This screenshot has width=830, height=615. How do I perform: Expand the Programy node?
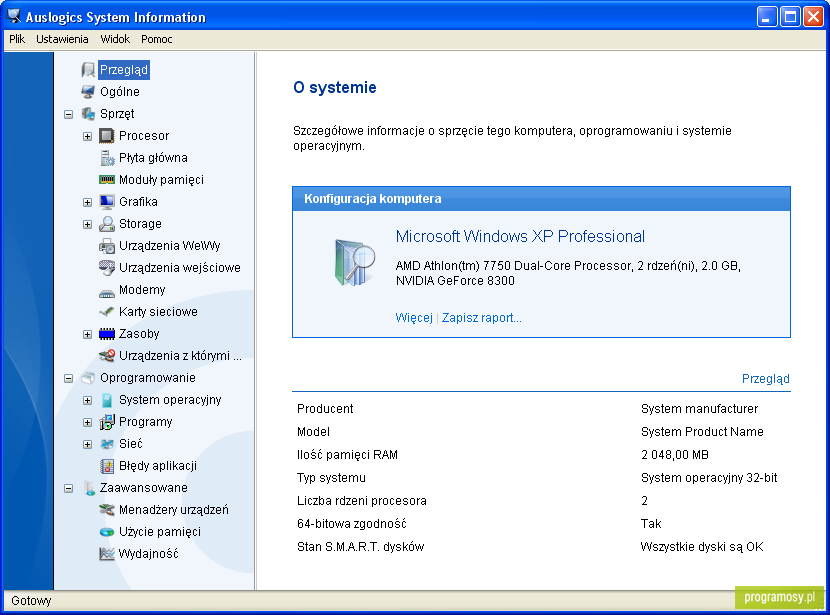pyautogui.click(x=87, y=422)
